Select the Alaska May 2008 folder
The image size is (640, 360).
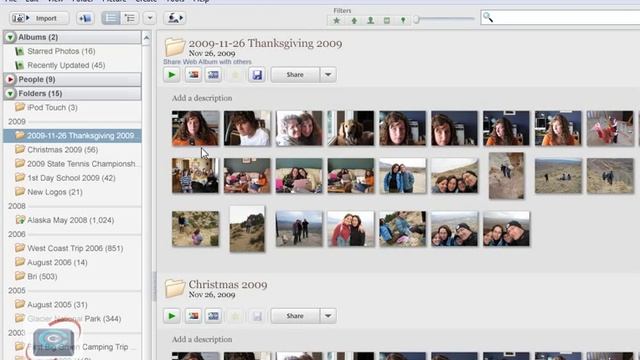[70, 220]
